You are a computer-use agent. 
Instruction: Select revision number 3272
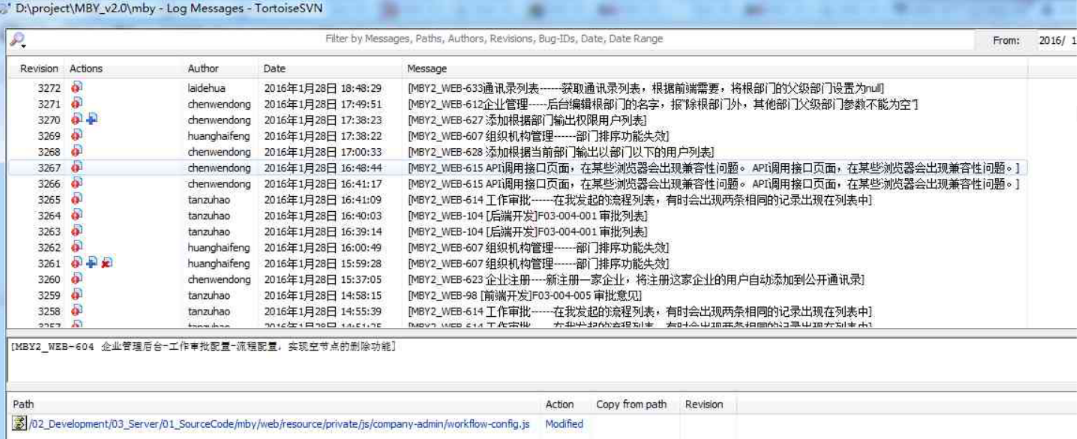click(50, 88)
